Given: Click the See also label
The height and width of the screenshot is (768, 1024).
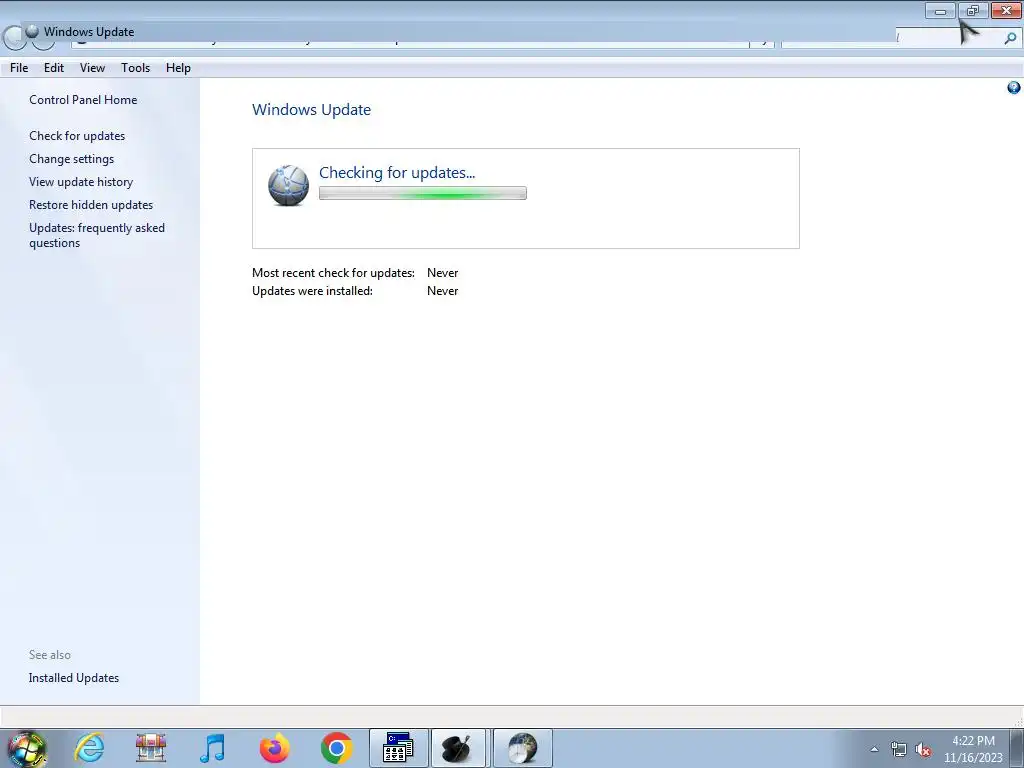Looking at the screenshot, I should 50,655.
